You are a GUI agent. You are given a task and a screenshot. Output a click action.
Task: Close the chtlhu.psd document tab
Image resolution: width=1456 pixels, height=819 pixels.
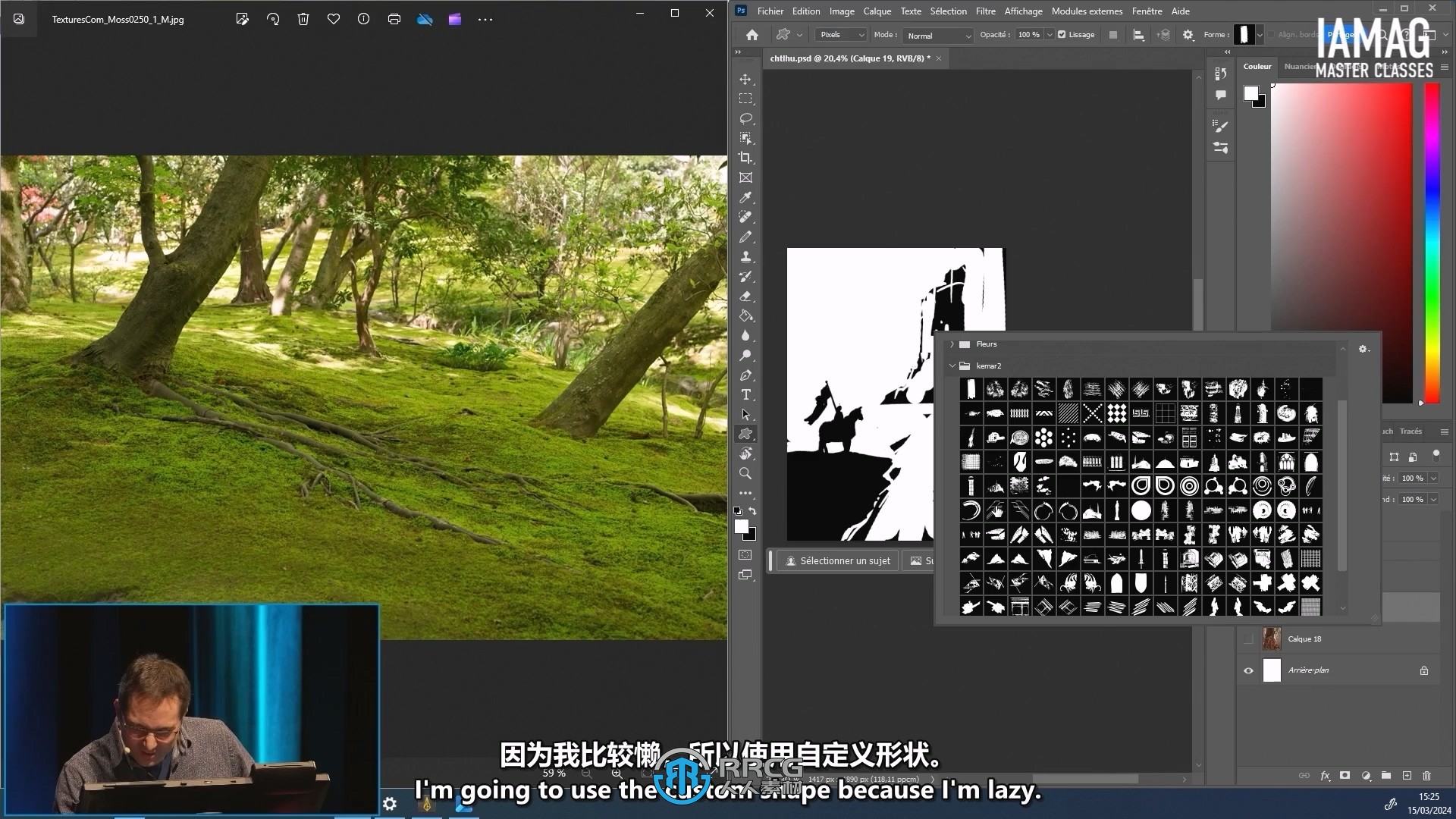[938, 58]
